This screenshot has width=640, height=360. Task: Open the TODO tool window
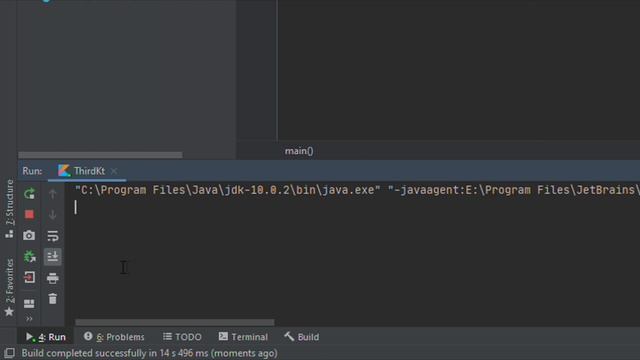coord(182,337)
